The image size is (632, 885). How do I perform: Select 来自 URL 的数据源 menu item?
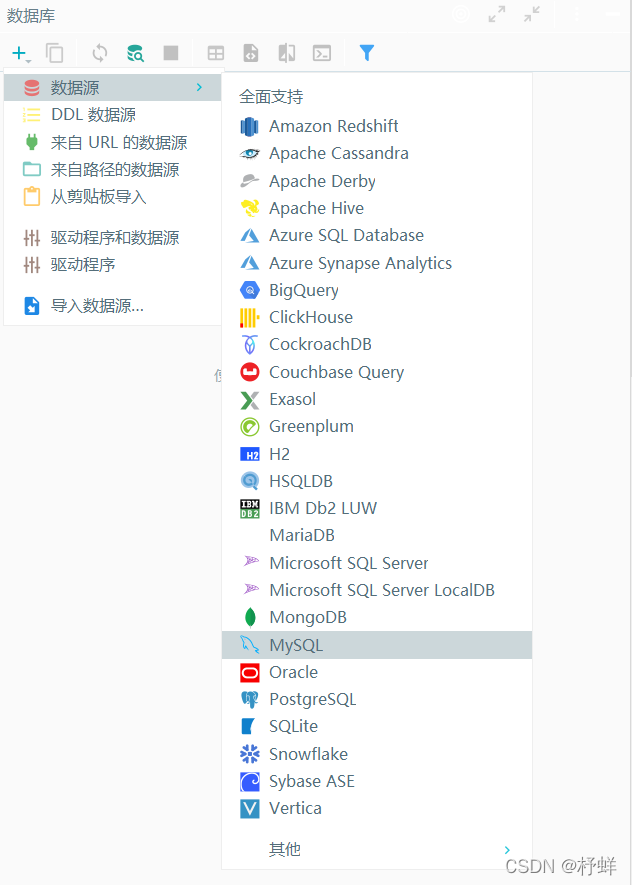click(112, 142)
